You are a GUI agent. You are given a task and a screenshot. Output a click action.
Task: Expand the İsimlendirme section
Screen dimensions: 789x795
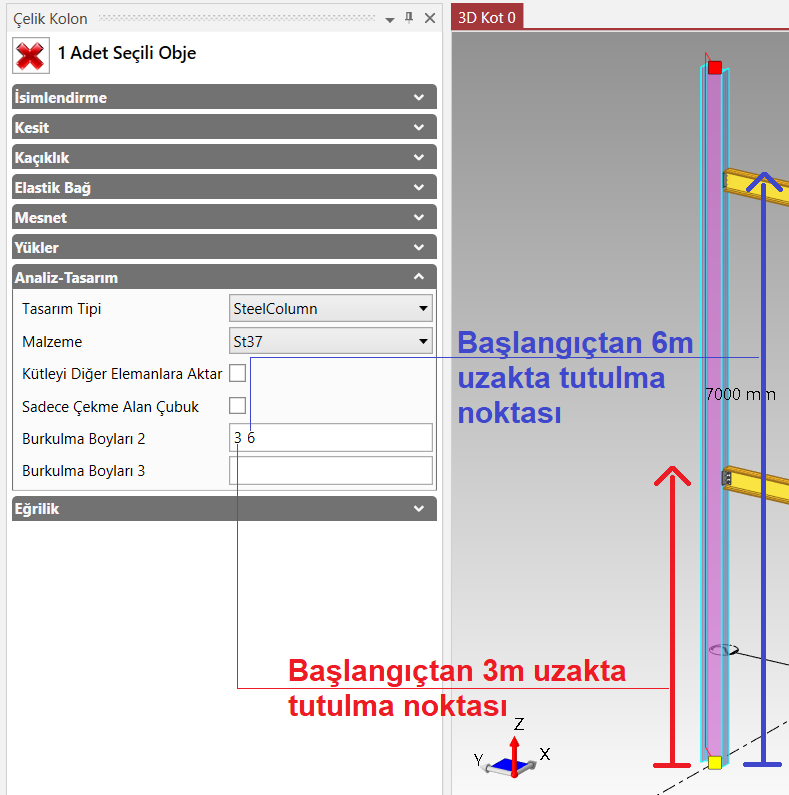(x=224, y=97)
